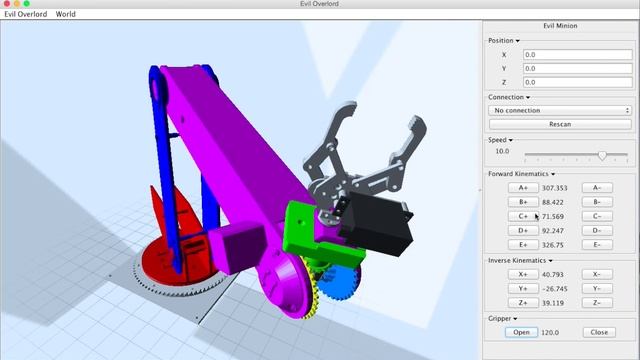This screenshot has height=360, width=640.
Task: Close the gripper
Action: [599, 332]
